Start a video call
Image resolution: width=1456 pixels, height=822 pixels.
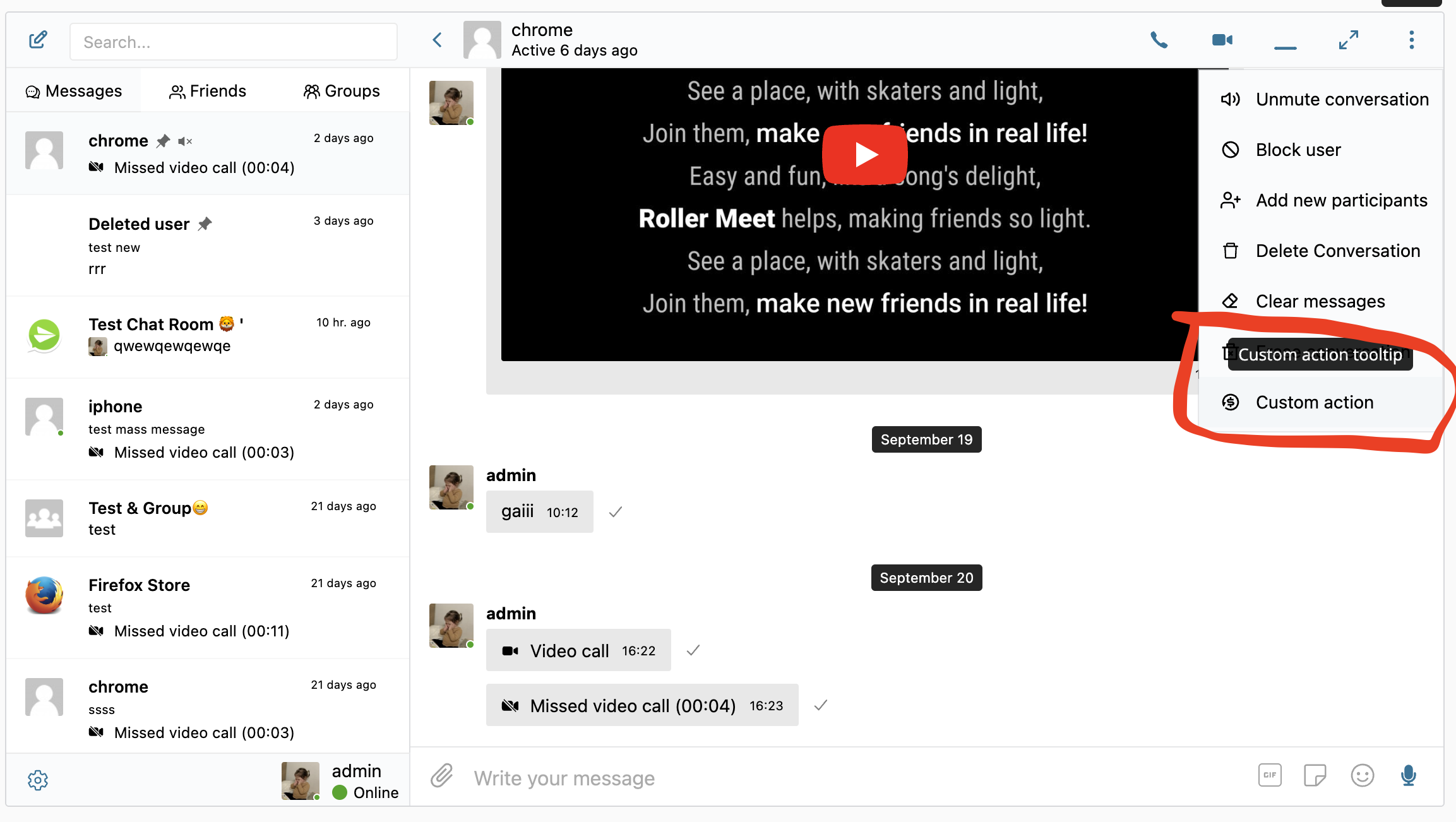1222,40
